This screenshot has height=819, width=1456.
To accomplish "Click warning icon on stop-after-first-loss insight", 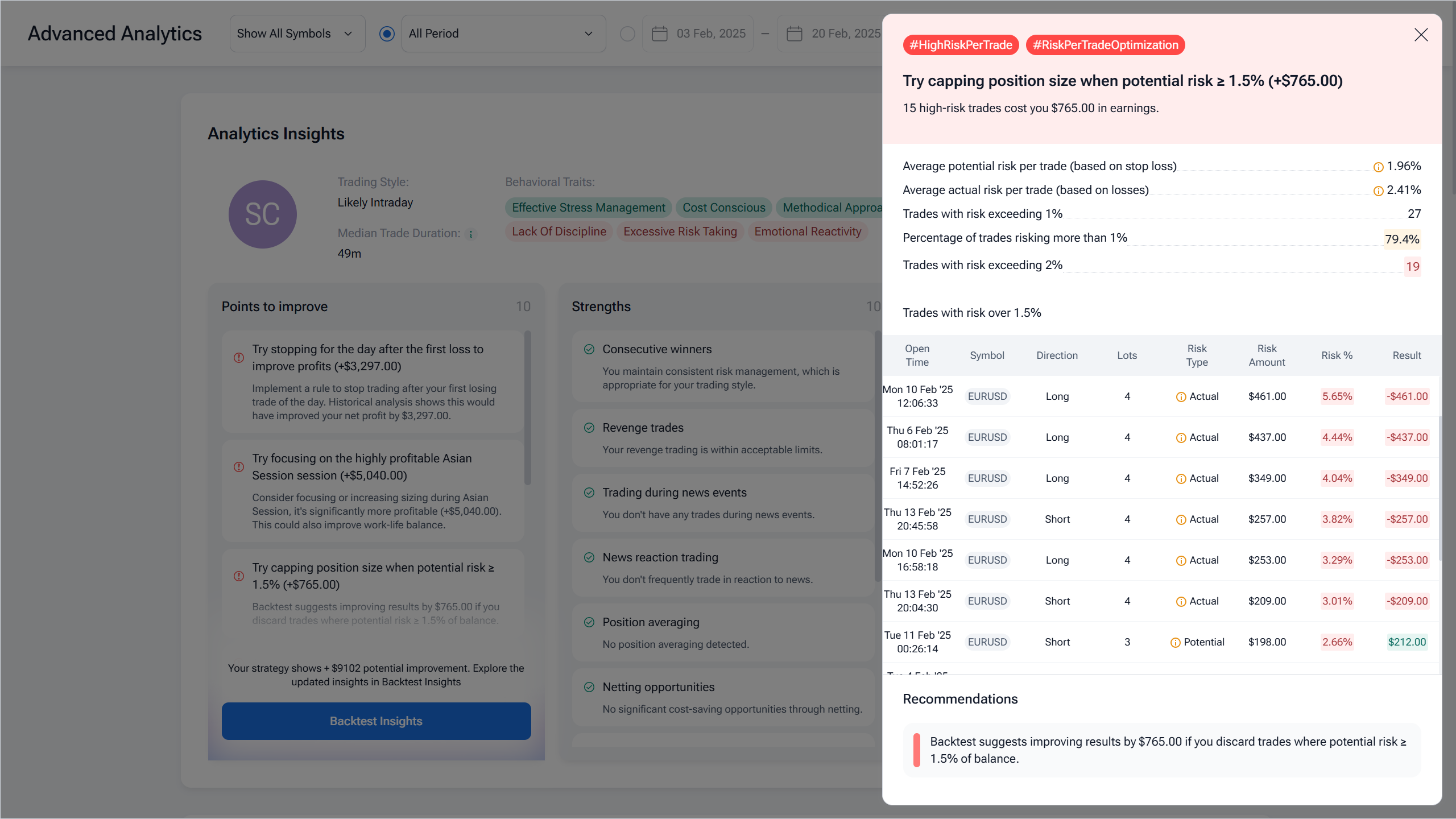I will [x=239, y=358].
